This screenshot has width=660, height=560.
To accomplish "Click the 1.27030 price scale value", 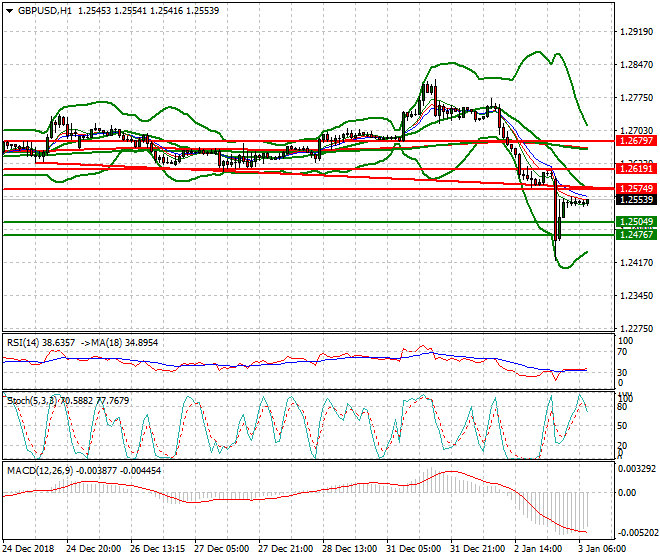I will tap(636, 131).
